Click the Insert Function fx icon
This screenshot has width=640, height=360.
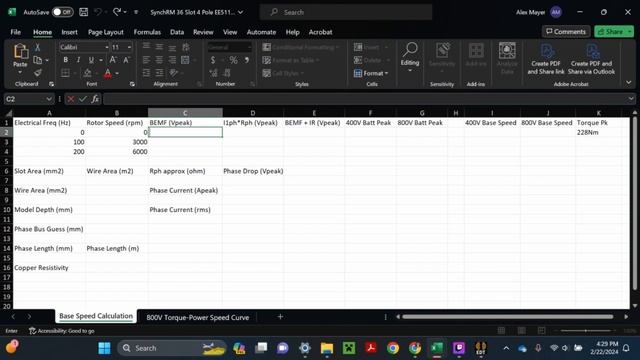[95, 99]
